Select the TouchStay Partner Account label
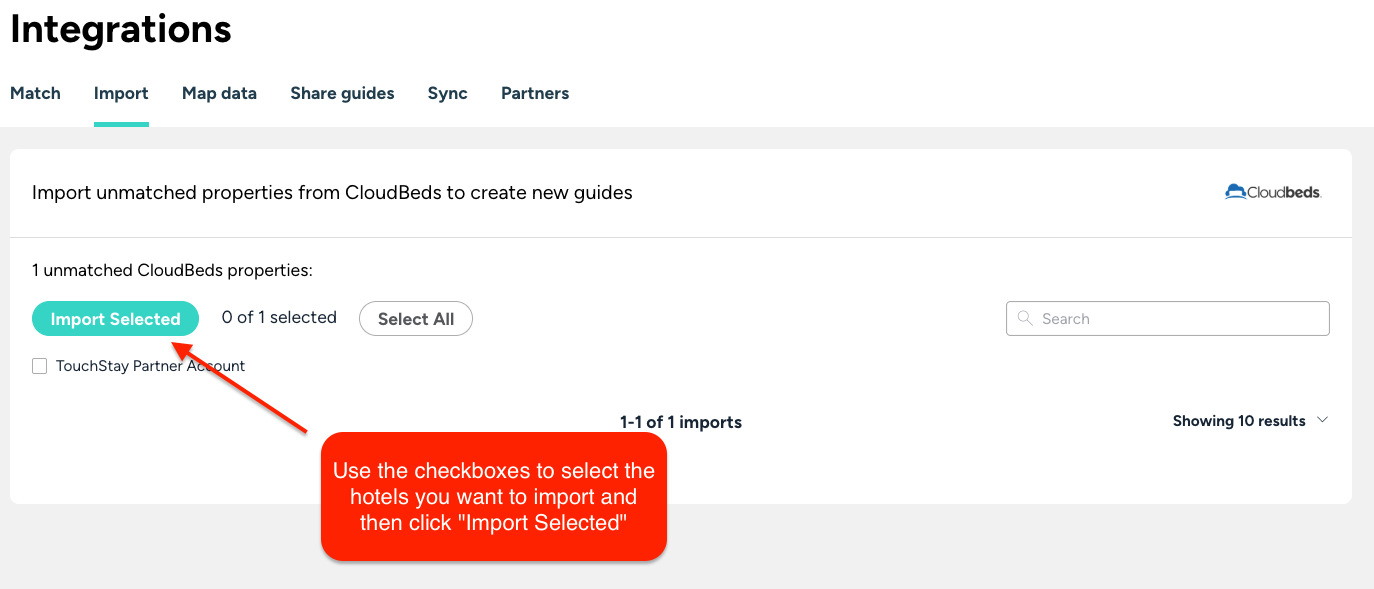1374x589 pixels. click(150, 366)
